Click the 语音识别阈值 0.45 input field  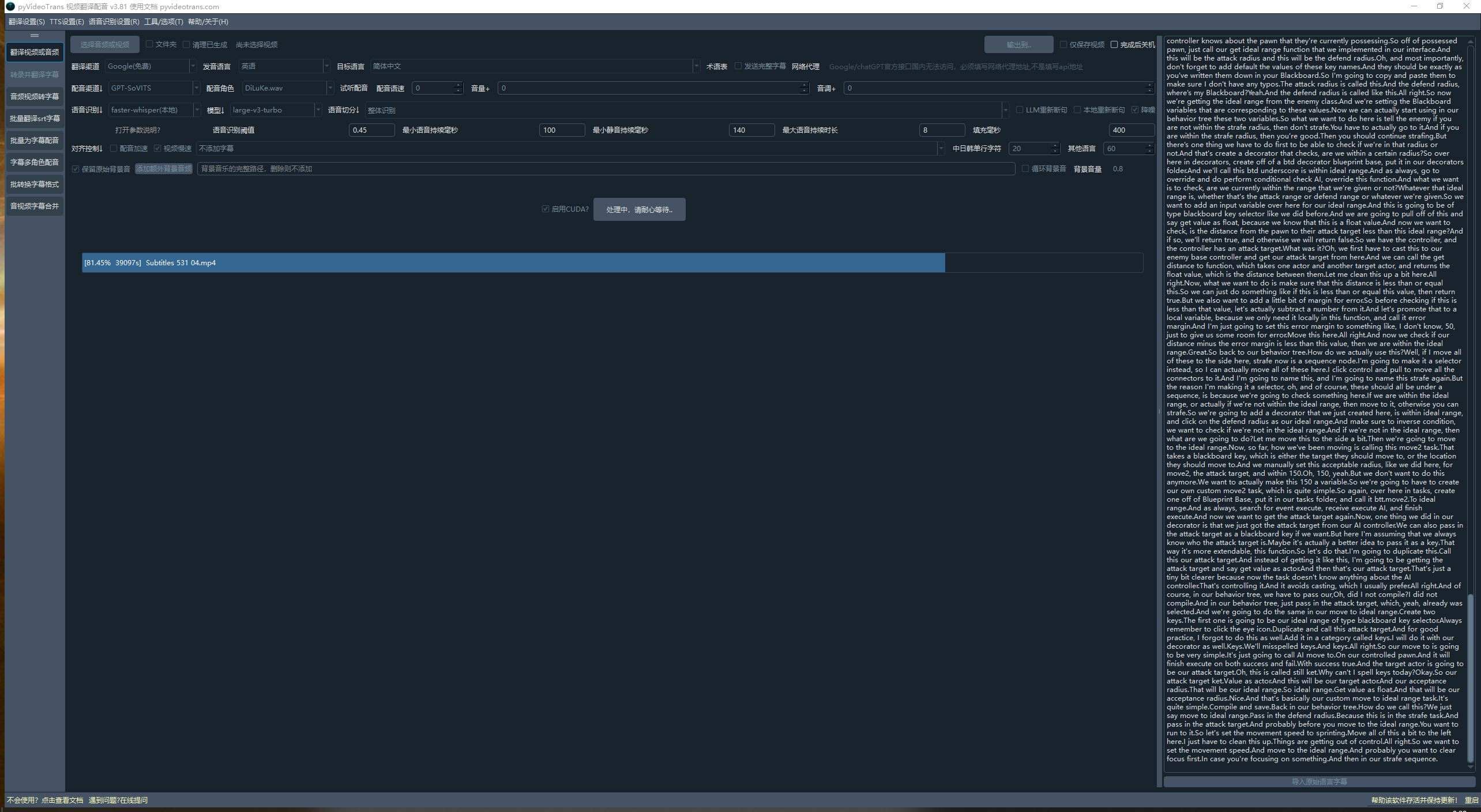click(371, 130)
